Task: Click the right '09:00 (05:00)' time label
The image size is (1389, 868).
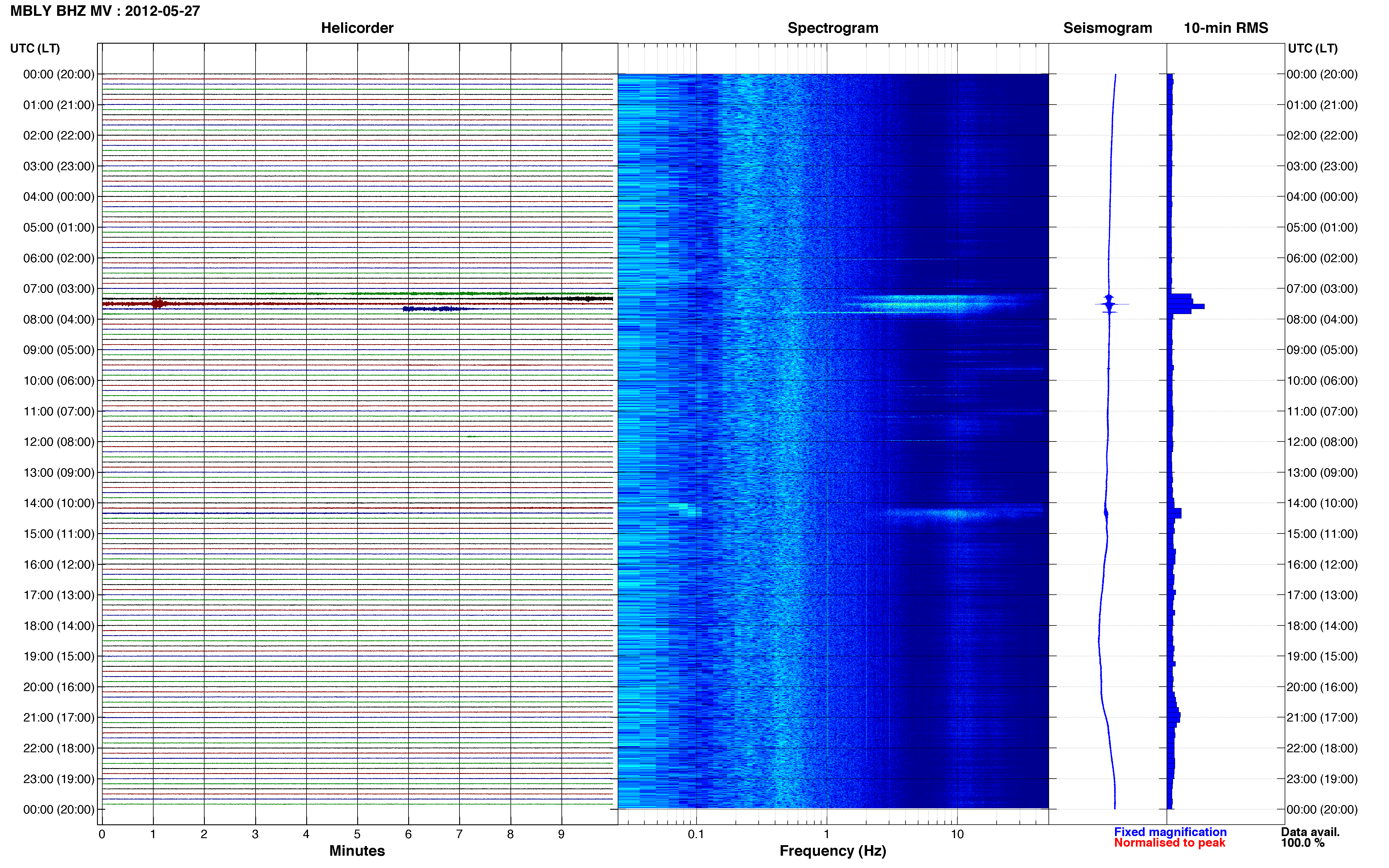Action: point(1322,350)
